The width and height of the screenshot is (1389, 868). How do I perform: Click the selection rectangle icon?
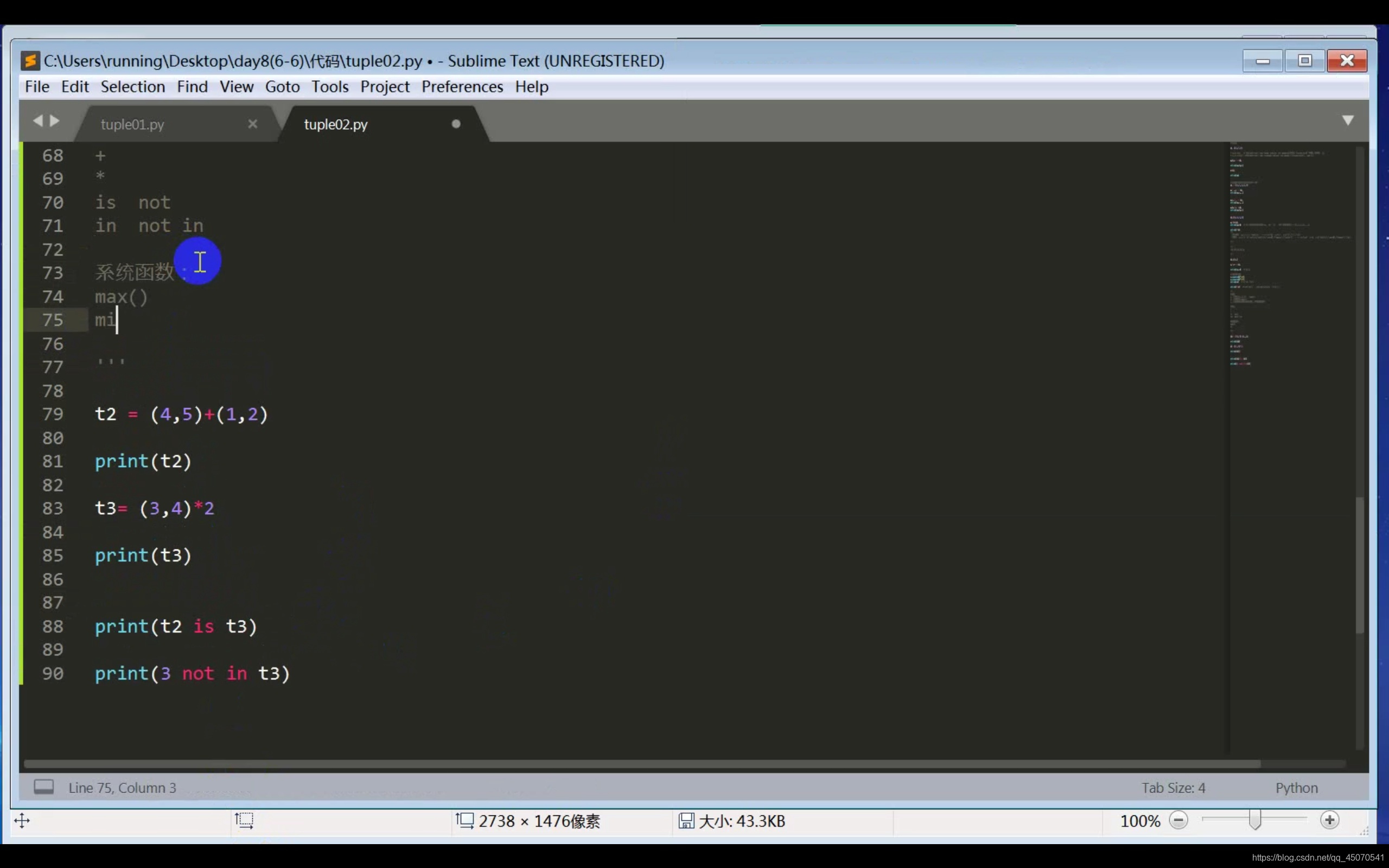pos(244,820)
